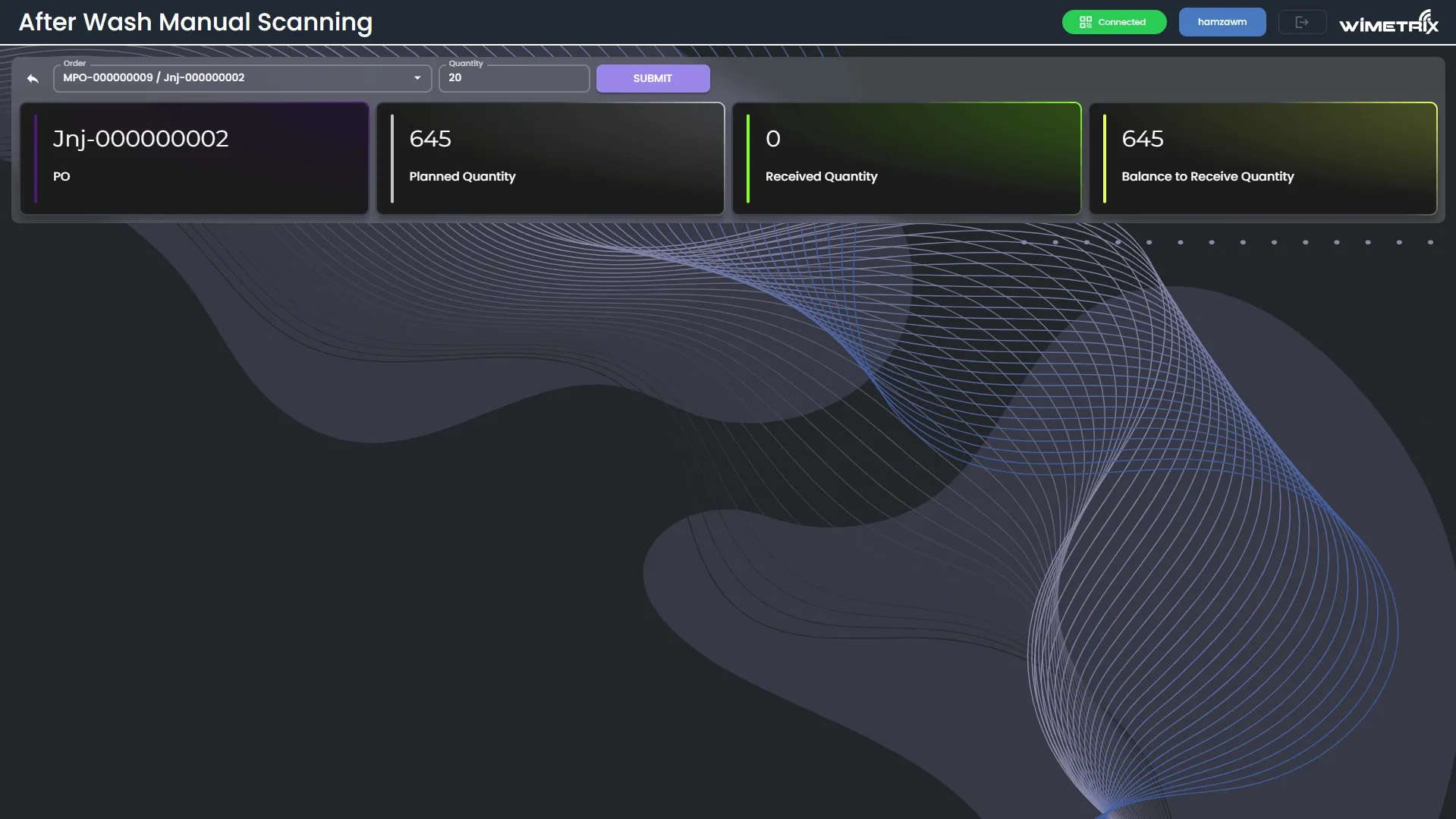Select the Jnj-000000002 PO card
Viewport: 1456px width, 819px height.
(195, 159)
